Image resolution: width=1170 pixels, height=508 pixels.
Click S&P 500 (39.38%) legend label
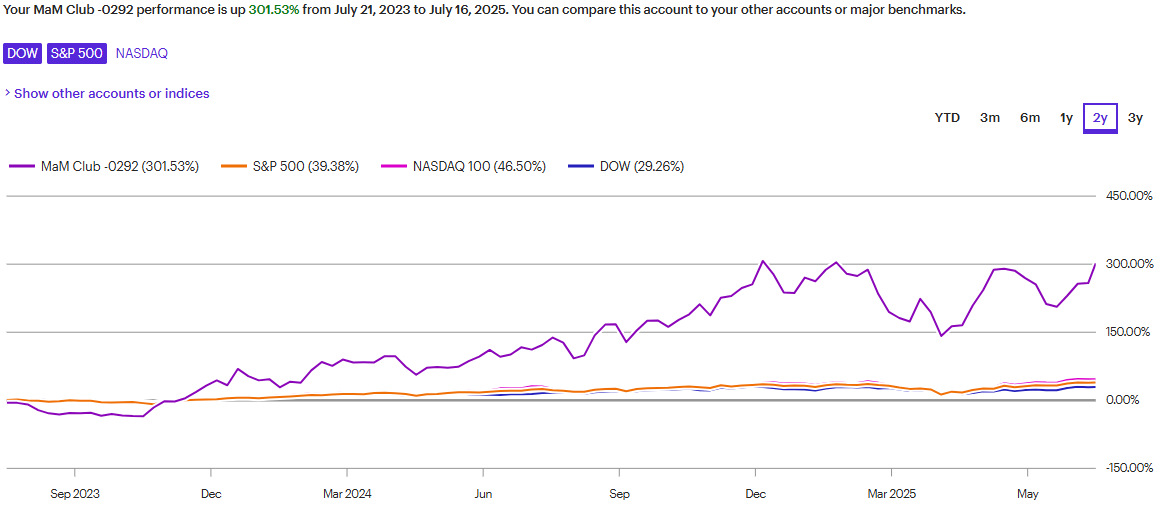pos(305,166)
